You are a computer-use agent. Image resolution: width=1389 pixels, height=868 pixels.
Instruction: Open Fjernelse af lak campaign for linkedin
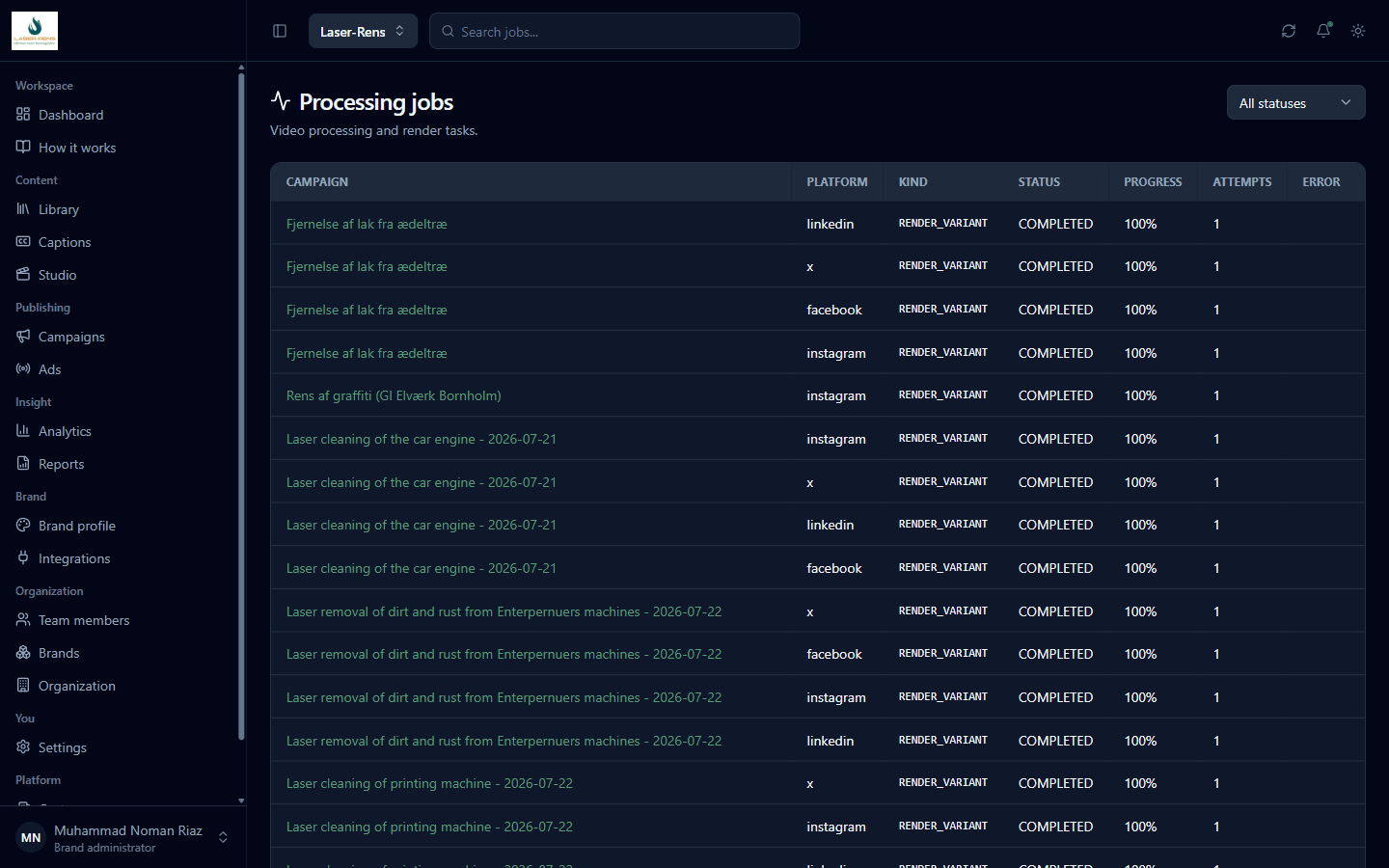coord(367,224)
